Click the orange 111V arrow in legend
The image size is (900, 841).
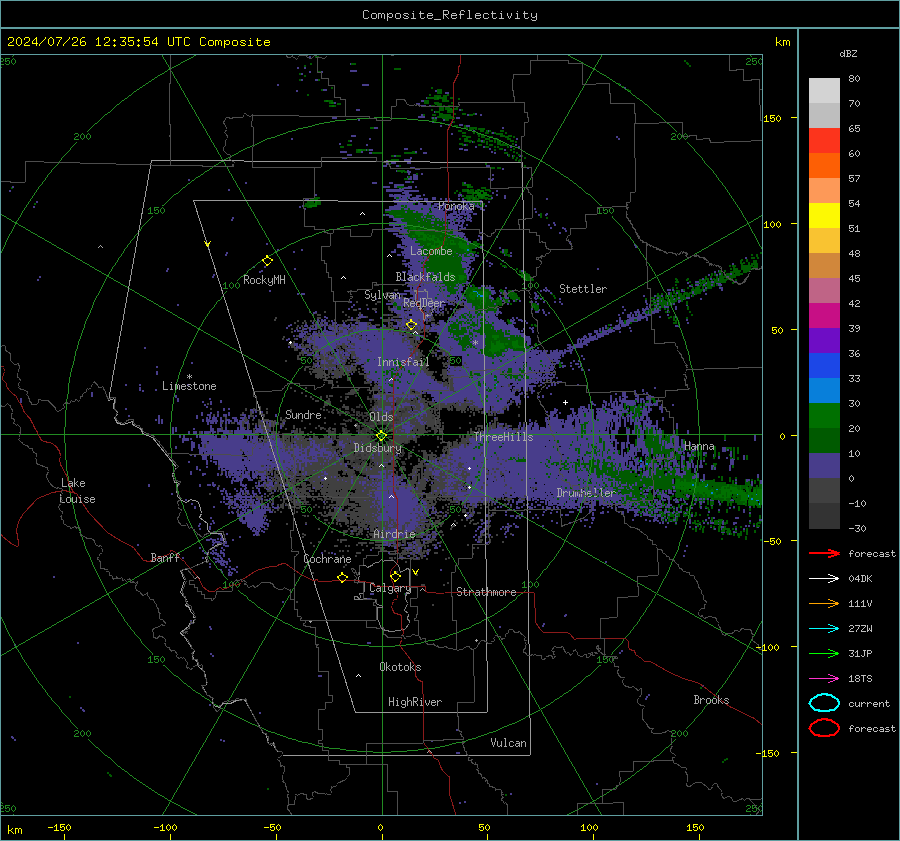(x=824, y=603)
